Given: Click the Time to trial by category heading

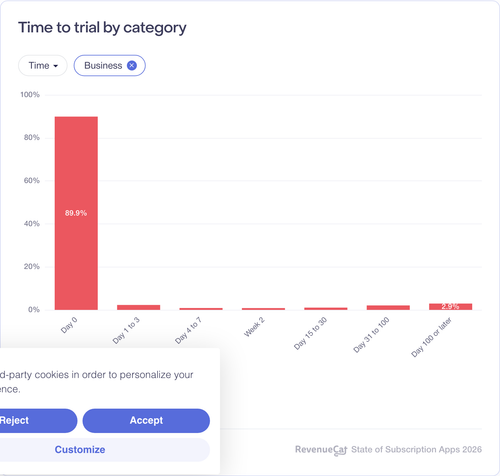Looking at the screenshot, I should 102,28.
